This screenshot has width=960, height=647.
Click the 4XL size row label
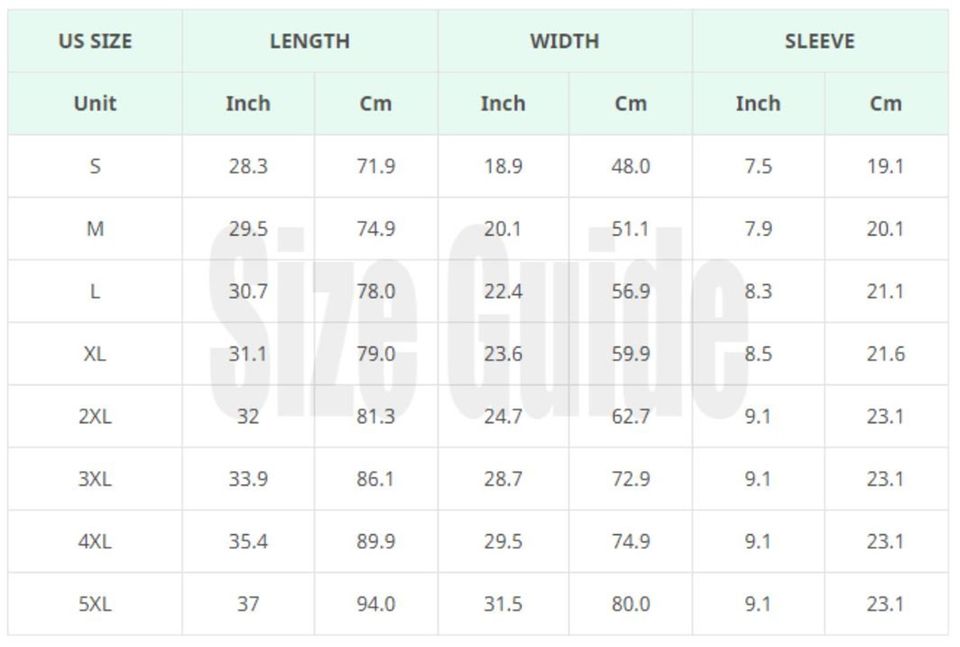point(95,541)
